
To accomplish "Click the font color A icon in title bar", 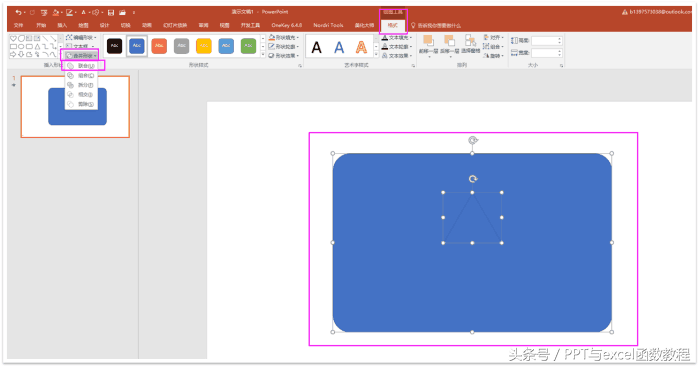I will (83, 12).
